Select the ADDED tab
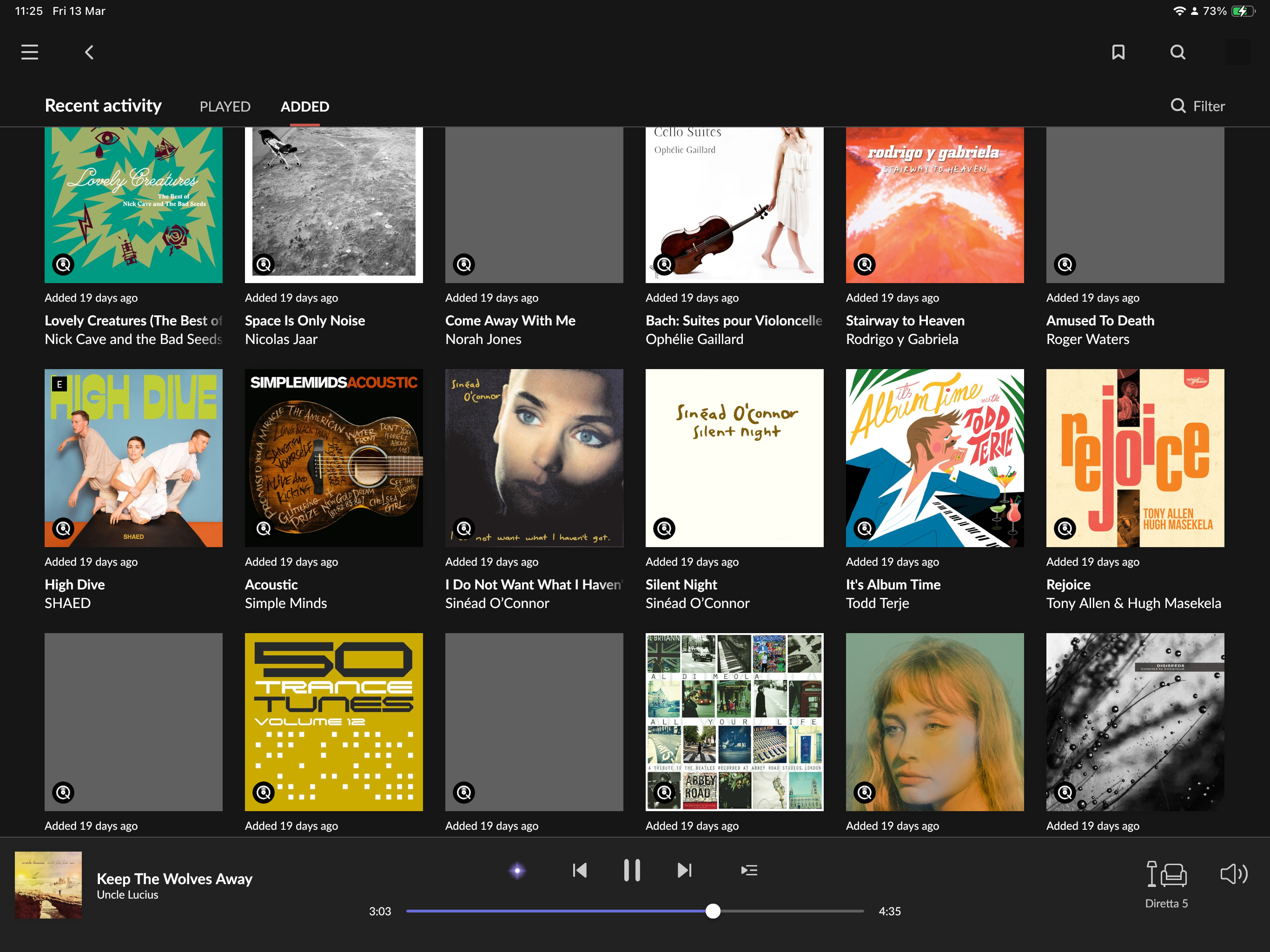 304,106
